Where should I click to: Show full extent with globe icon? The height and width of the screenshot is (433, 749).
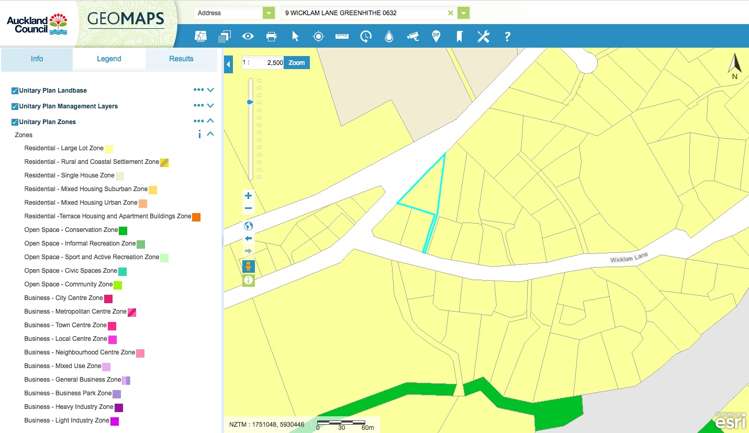[x=248, y=226]
